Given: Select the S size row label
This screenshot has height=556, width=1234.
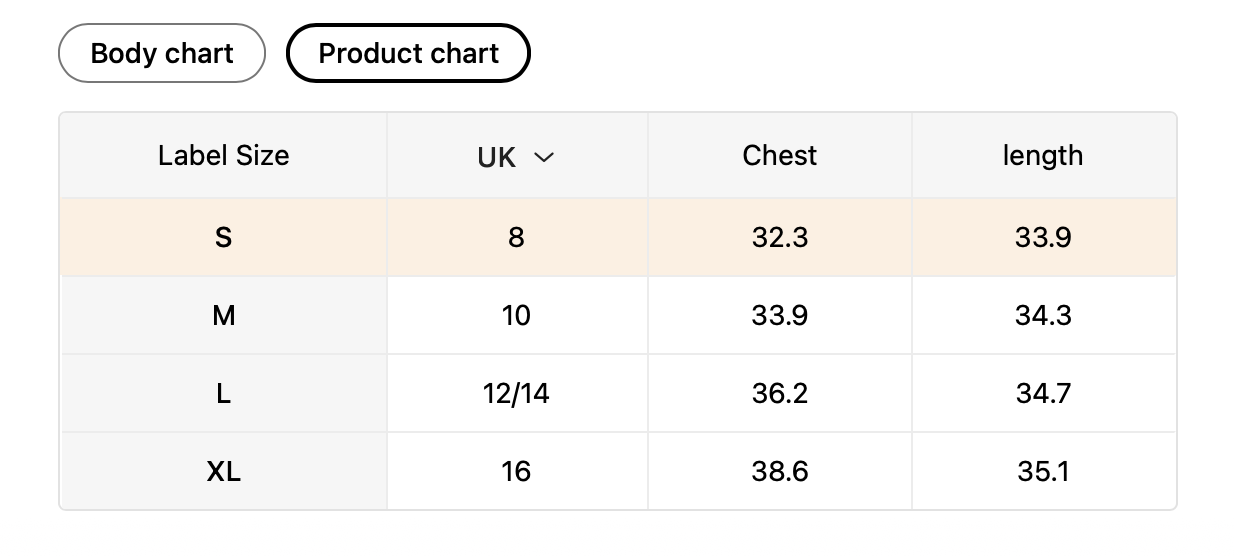Looking at the screenshot, I should click(x=223, y=238).
